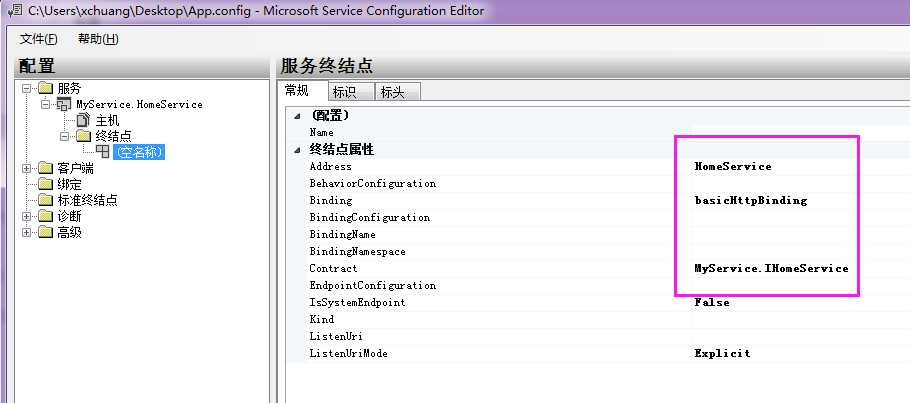Image resolution: width=910 pixels, height=403 pixels.
Task: Select the (空名称) endpoint icon
Action: (103, 152)
